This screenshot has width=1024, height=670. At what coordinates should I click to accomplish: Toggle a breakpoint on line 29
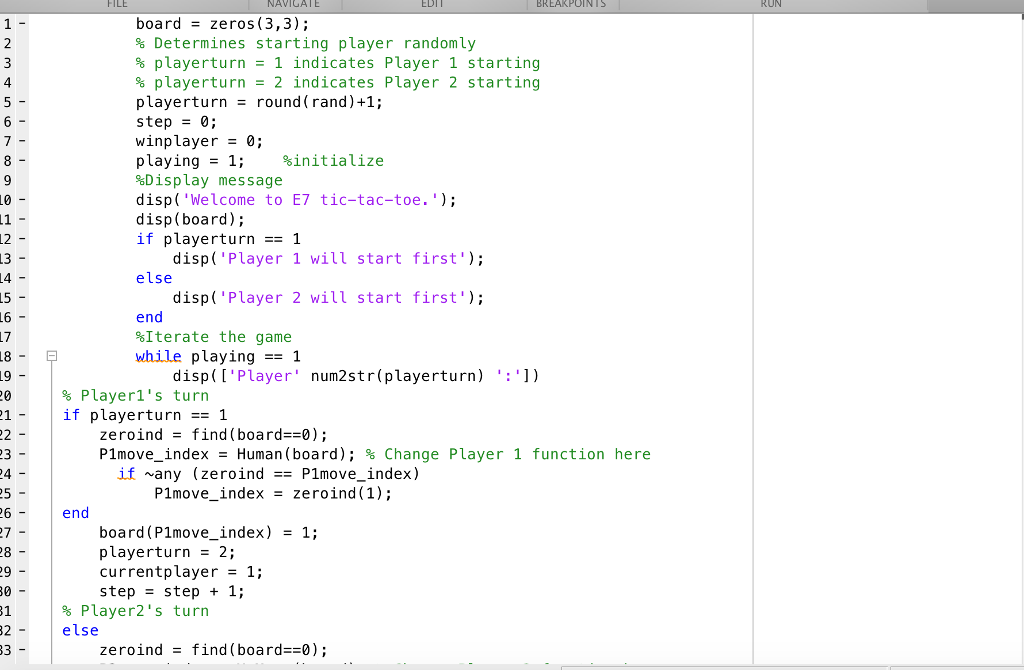click(22, 571)
